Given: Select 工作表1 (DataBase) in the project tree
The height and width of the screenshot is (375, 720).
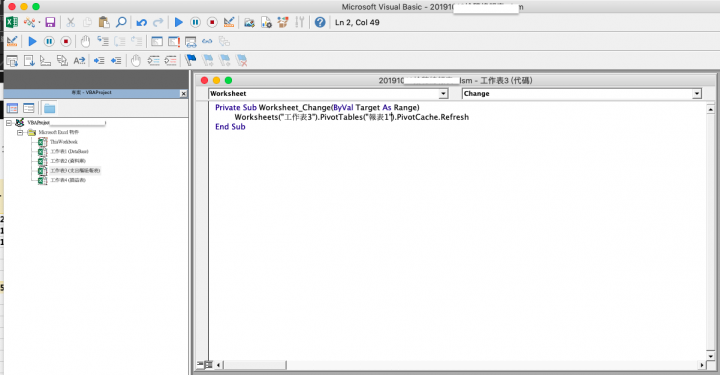Looking at the screenshot, I should [x=69, y=151].
